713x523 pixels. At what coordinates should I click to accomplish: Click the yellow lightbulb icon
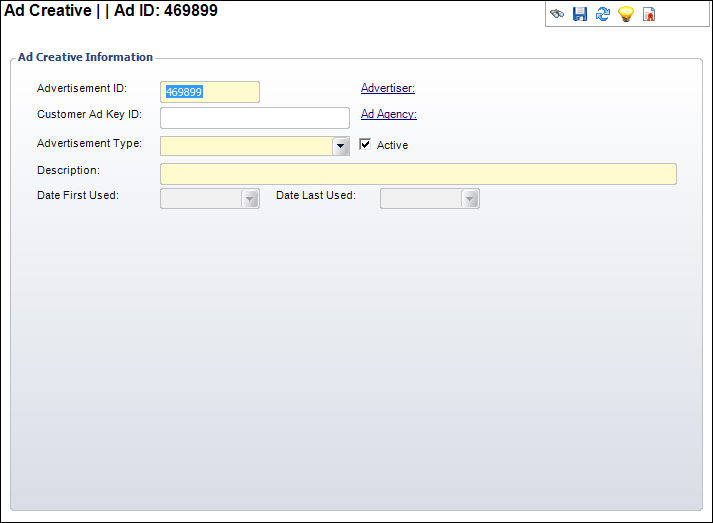(x=626, y=15)
